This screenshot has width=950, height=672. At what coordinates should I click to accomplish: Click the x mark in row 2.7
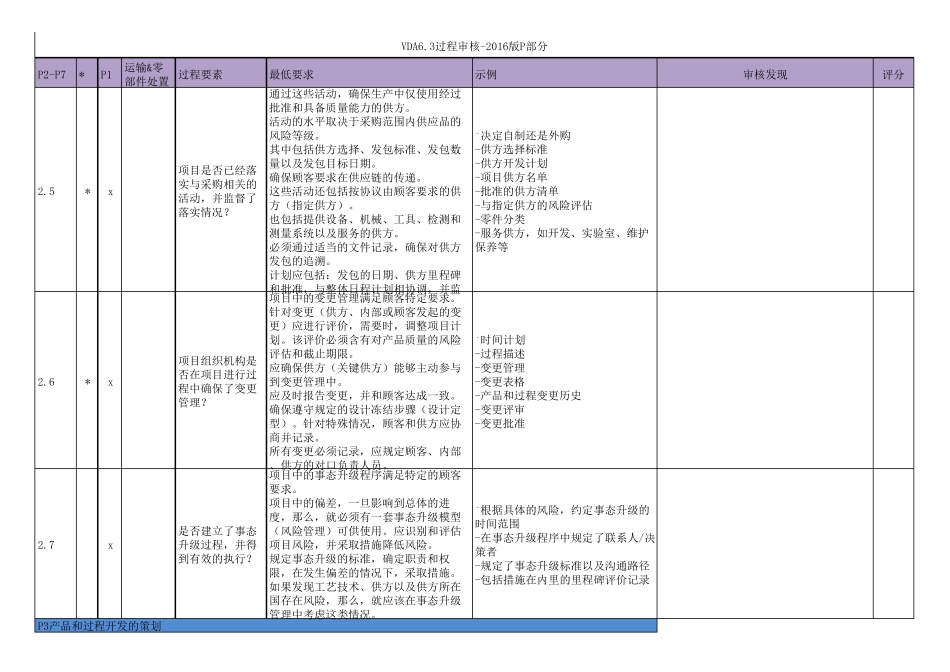coord(110,545)
